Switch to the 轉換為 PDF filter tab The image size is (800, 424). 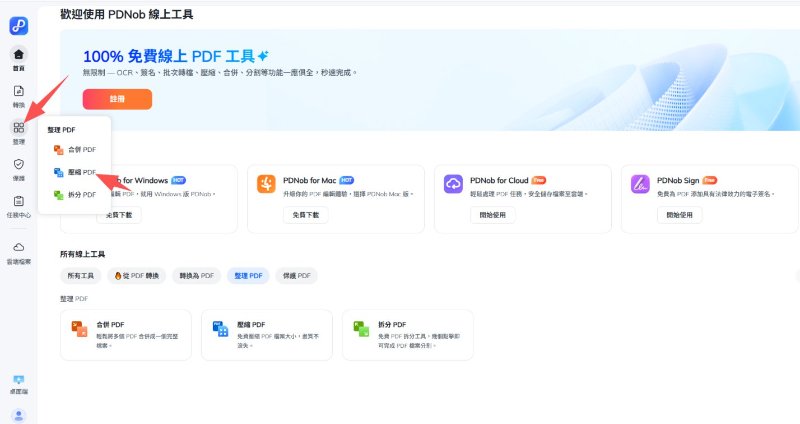point(196,275)
